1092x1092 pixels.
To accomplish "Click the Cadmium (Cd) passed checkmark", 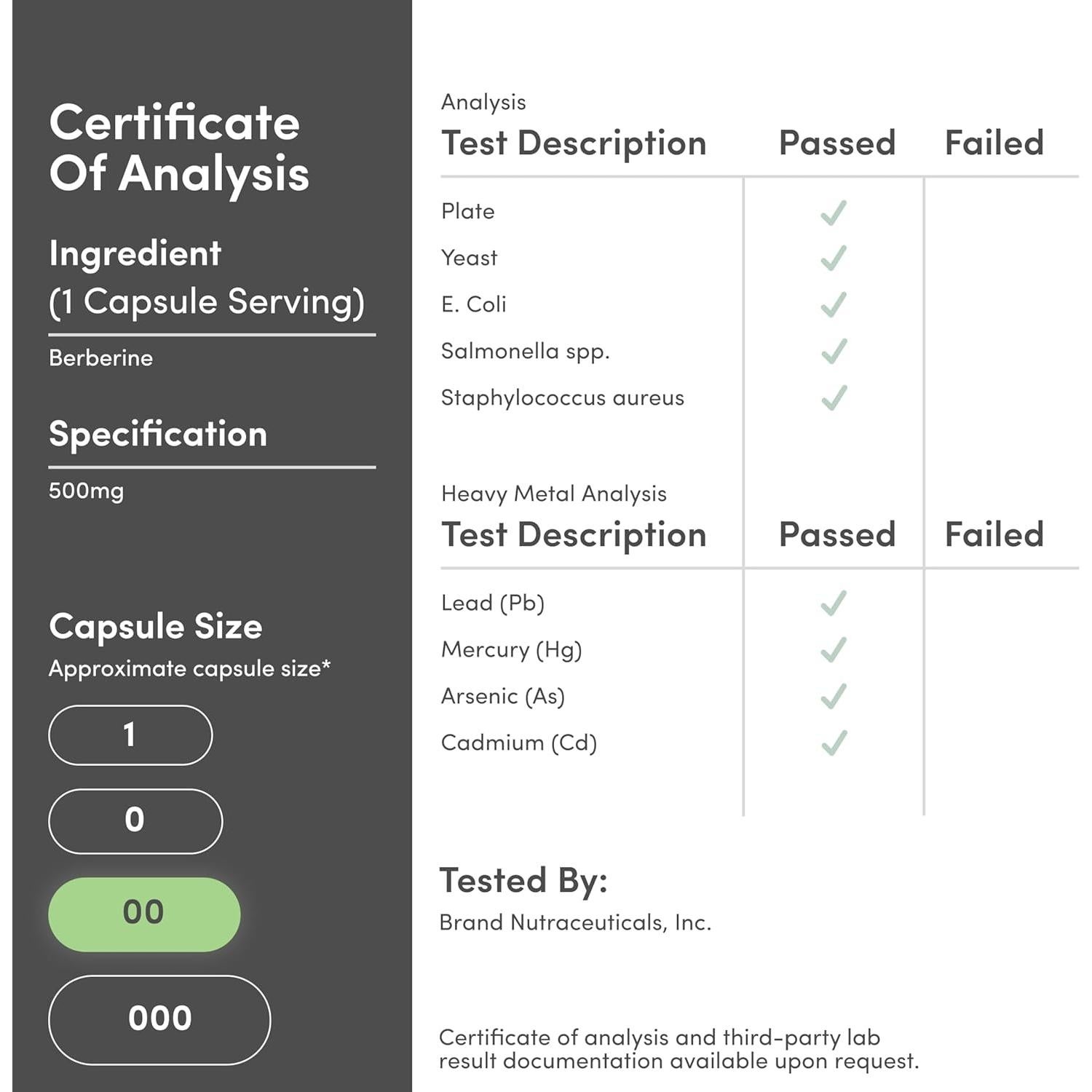I will tap(834, 743).
